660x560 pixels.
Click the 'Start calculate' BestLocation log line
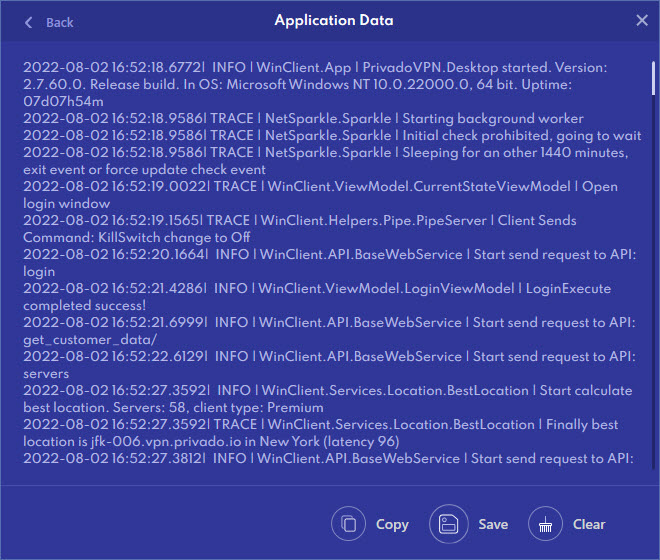point(327,390)
